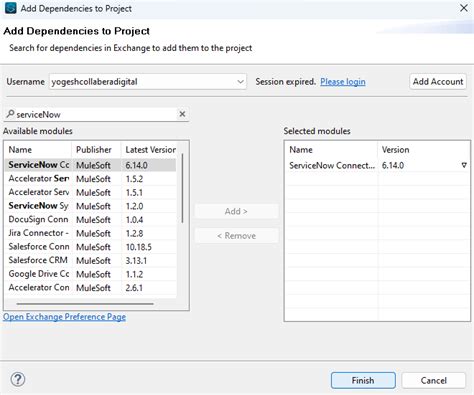Click the Selected modules Version column header

423,150
